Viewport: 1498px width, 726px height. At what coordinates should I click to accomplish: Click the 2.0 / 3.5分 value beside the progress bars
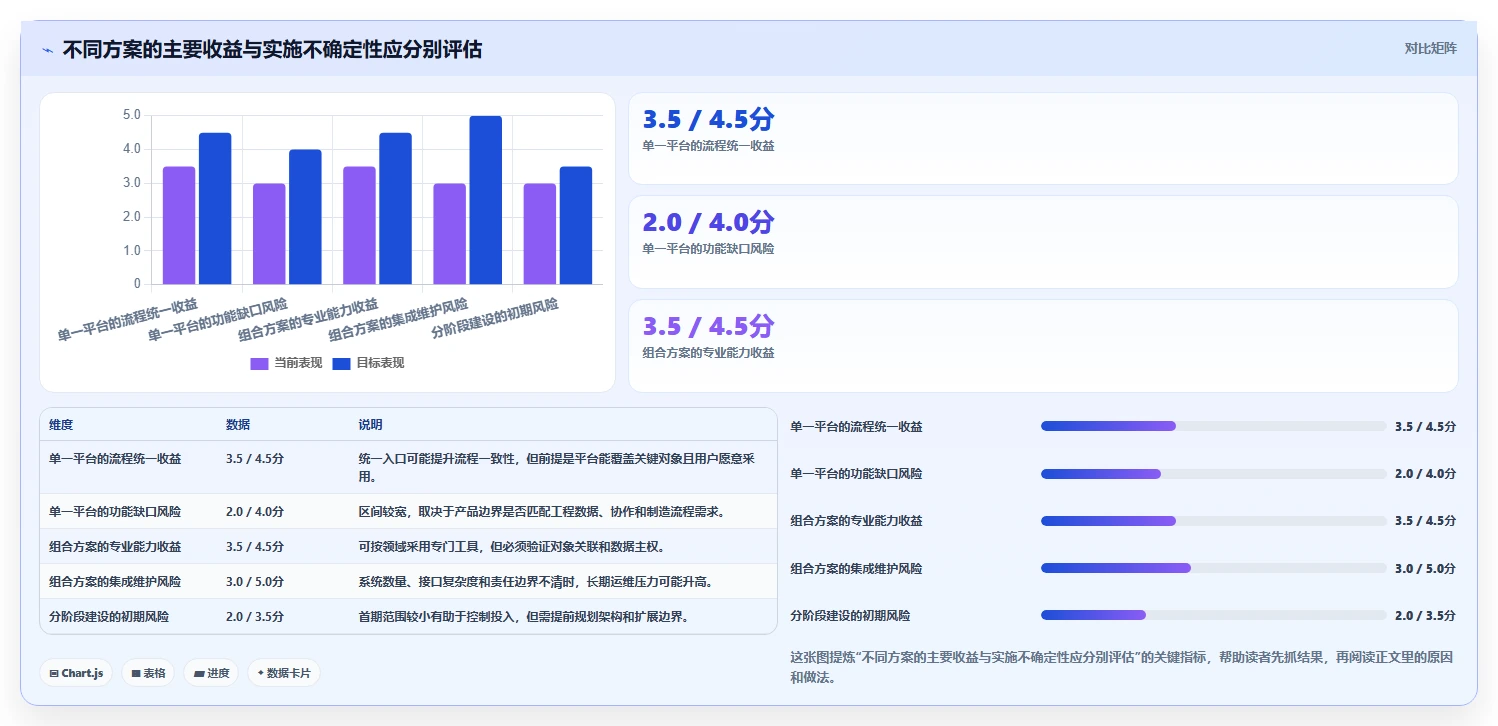coord(1425,615)
